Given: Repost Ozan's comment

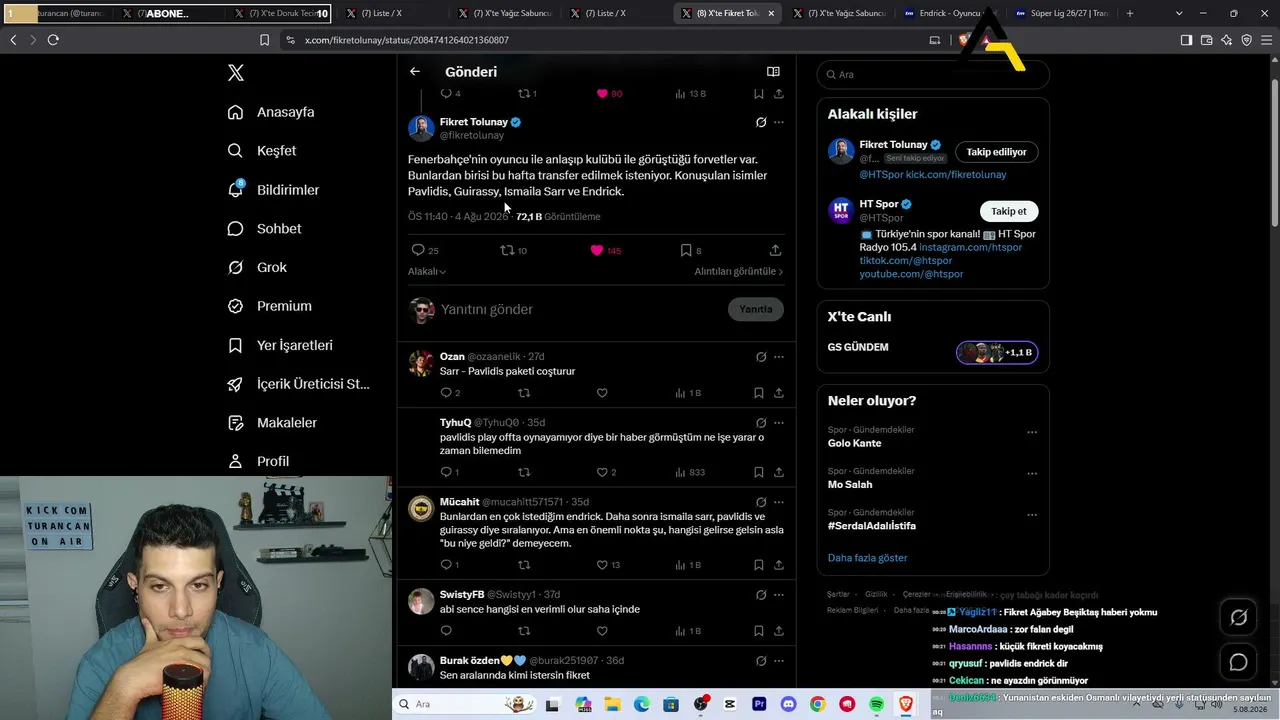Looking at the screenshot, I should (x=524, y=393).
